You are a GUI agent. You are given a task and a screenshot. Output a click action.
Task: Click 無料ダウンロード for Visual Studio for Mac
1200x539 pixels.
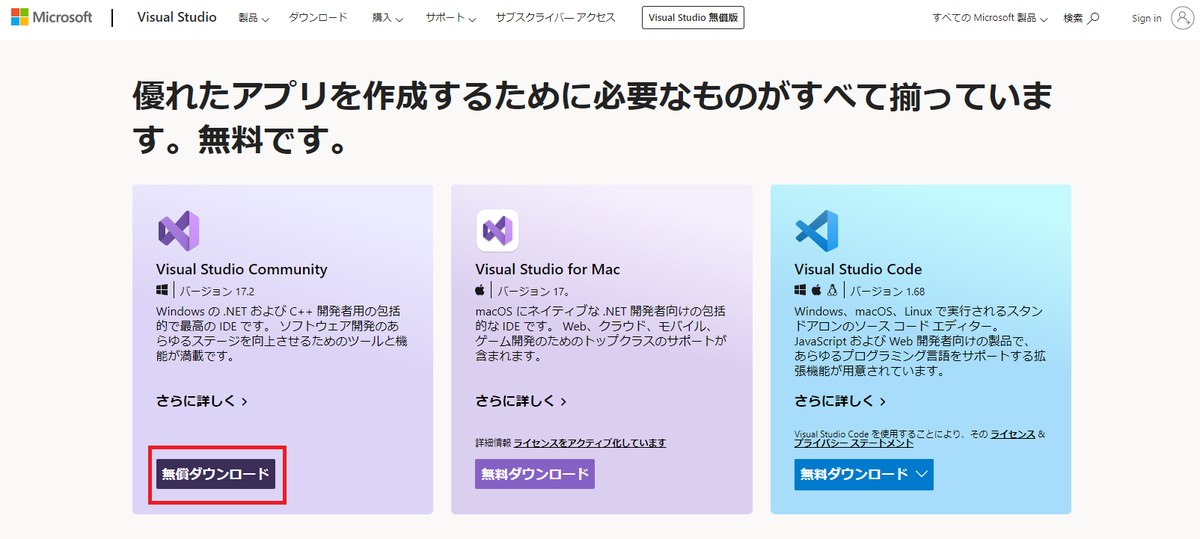coord(535,474)
